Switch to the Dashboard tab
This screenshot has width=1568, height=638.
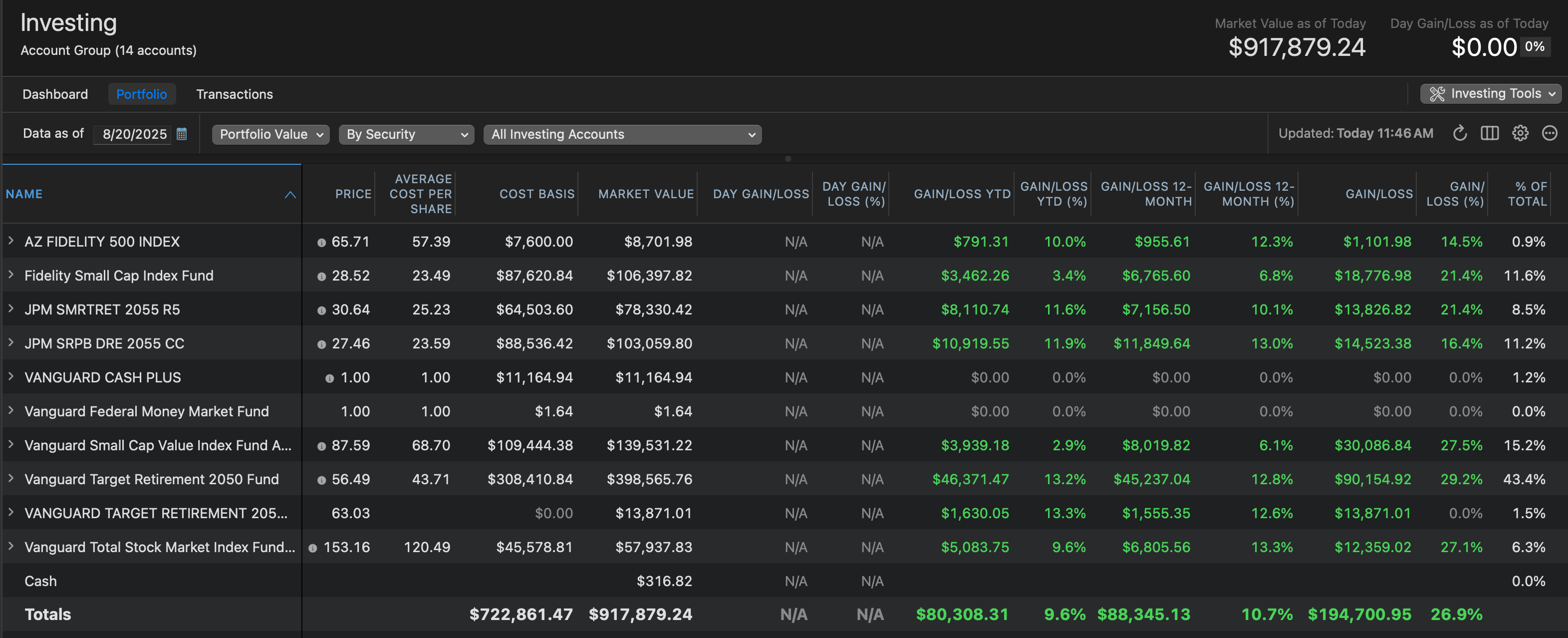[x=55, y=94]
